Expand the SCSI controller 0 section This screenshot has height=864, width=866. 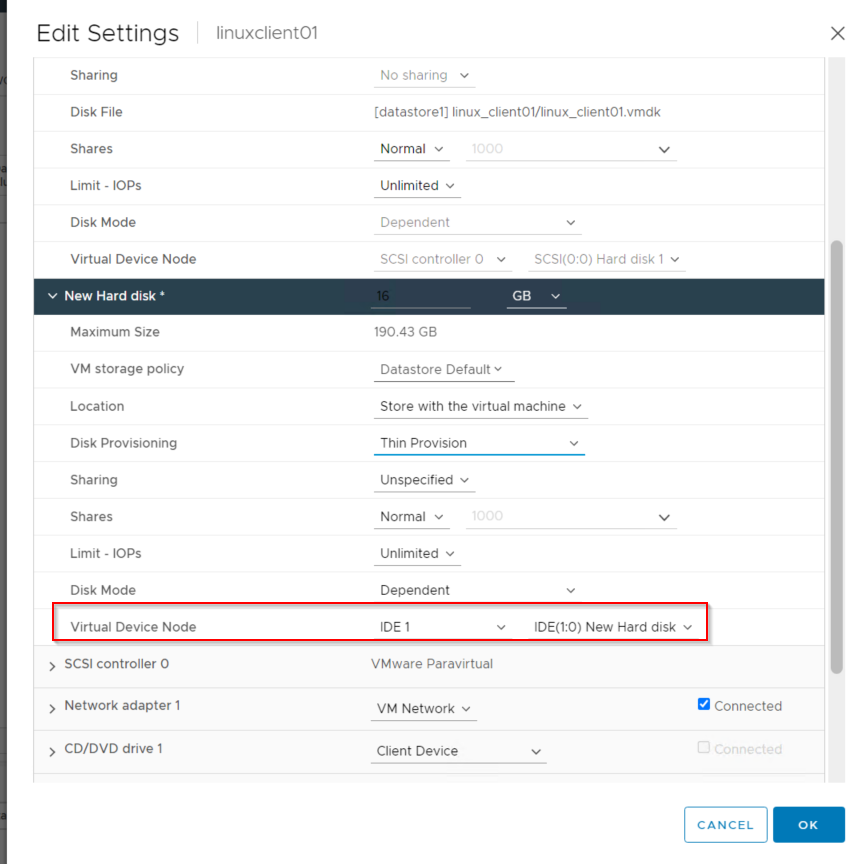pos(52,665)
